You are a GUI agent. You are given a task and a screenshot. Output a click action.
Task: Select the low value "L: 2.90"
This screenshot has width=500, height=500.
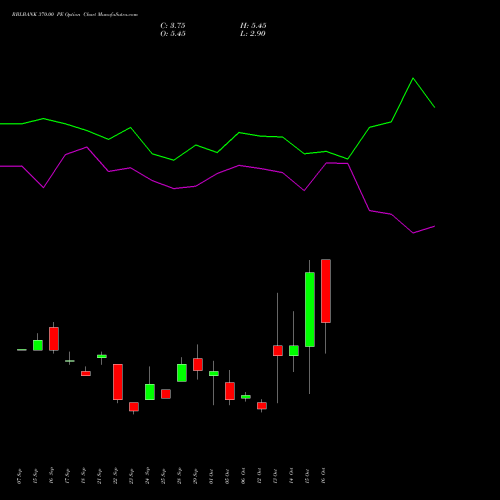click(253, 34)
